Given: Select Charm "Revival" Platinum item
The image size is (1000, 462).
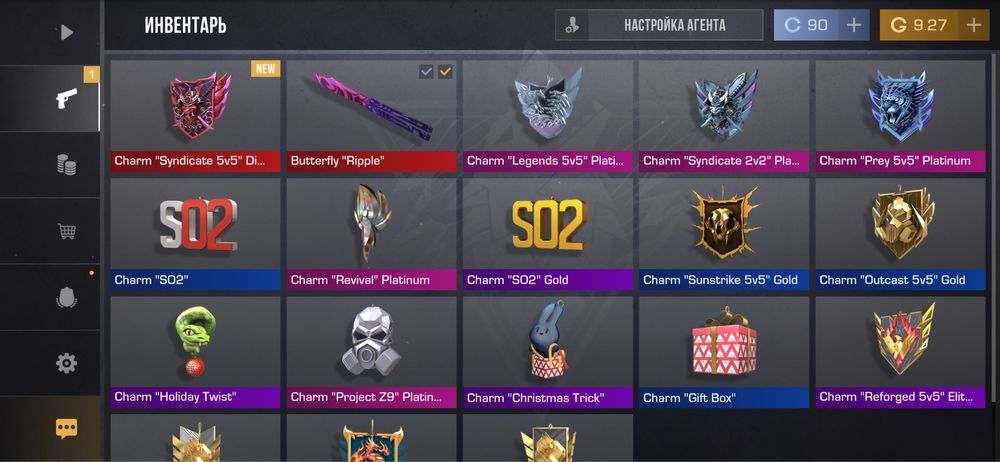Looking at the screenshot, I should pos(372,234).
